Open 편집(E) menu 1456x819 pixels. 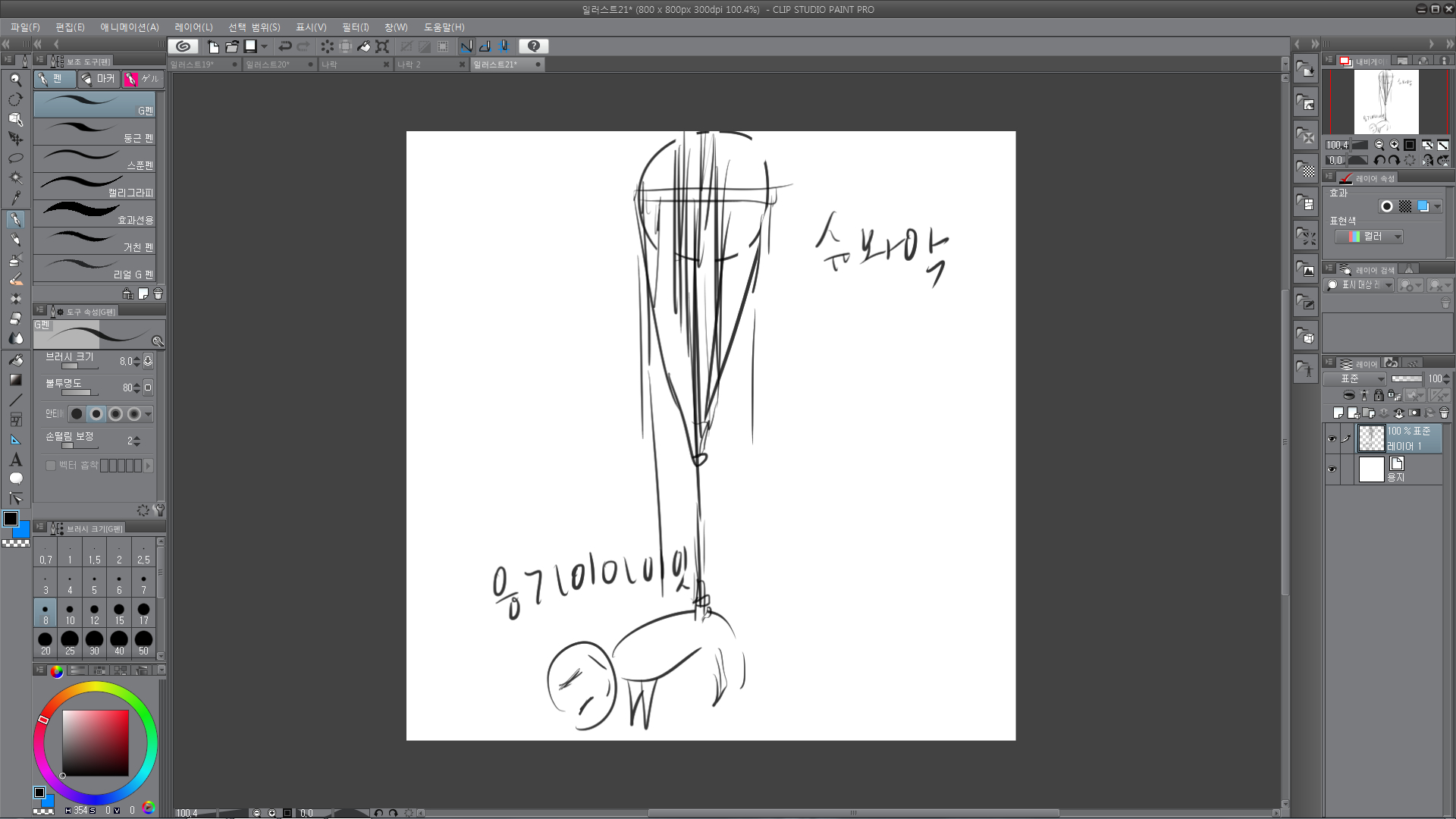[x=71, y=27]
